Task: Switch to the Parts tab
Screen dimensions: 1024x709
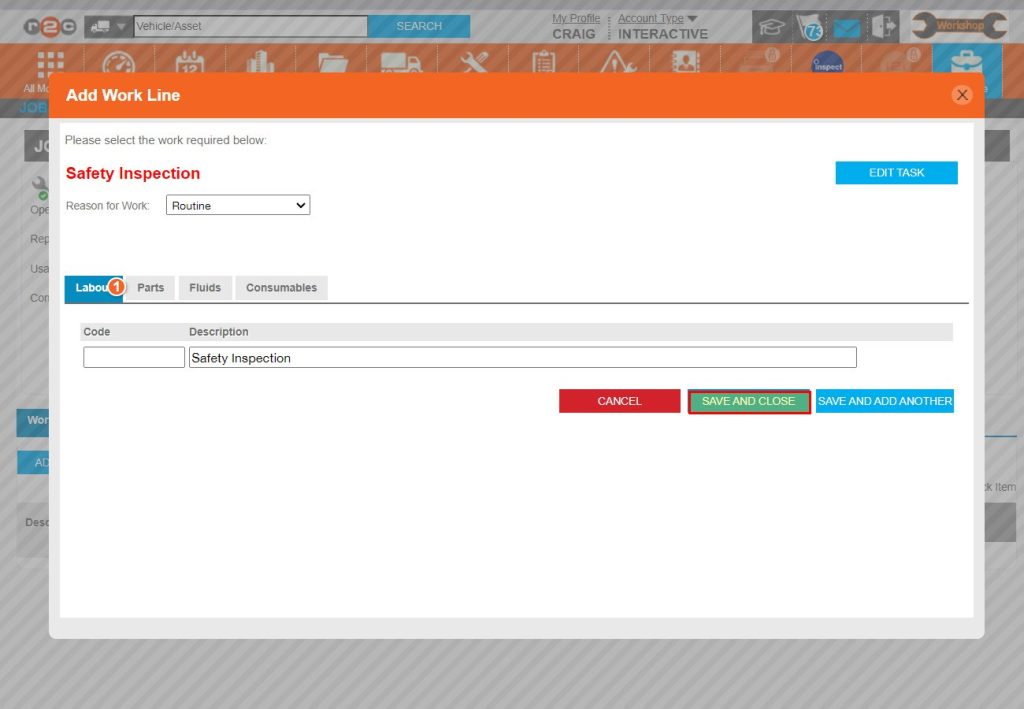Action: [150, 287]
